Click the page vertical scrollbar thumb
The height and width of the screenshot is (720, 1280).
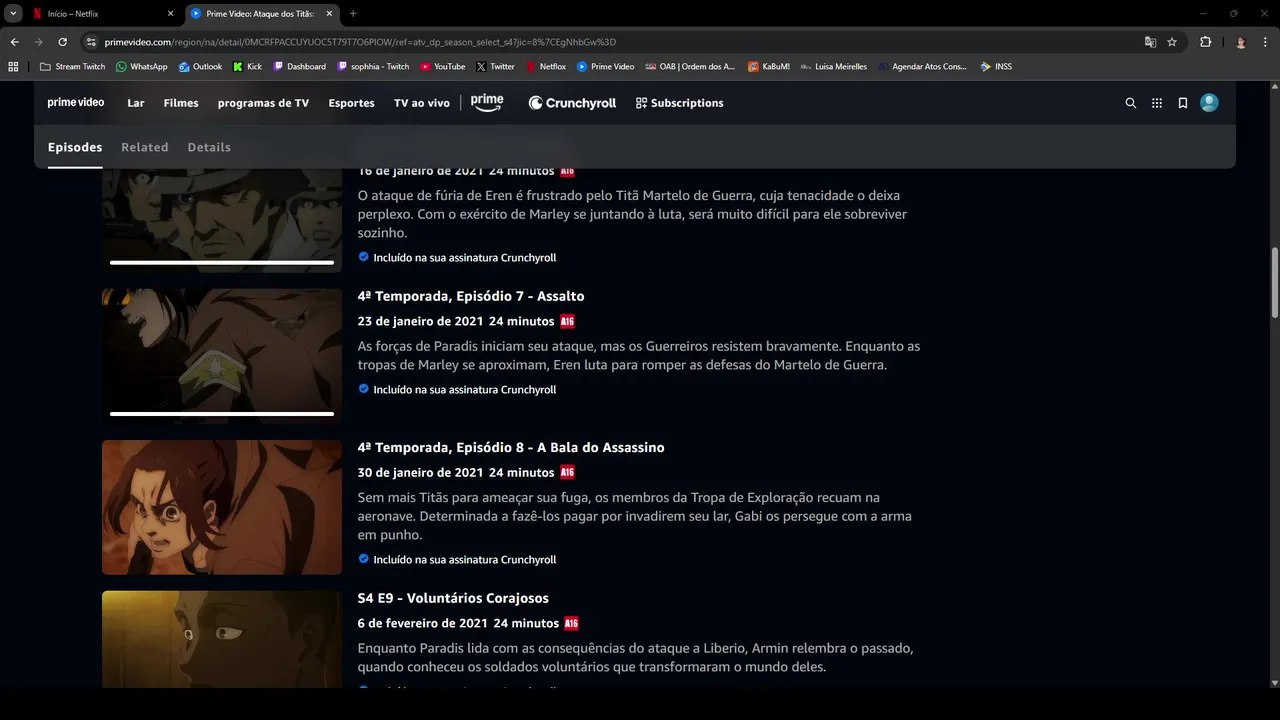point(1274,284)
